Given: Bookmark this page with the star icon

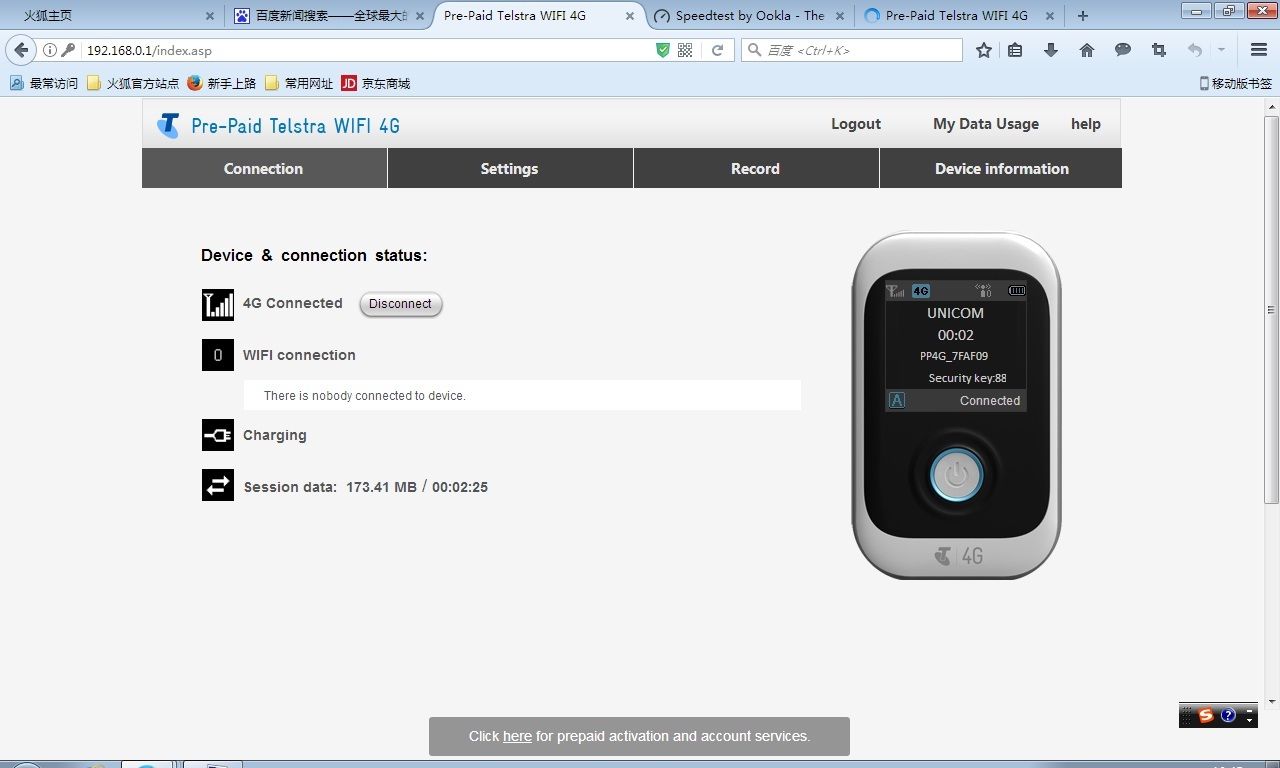Looking at the screenshot, I should [984, 50].
